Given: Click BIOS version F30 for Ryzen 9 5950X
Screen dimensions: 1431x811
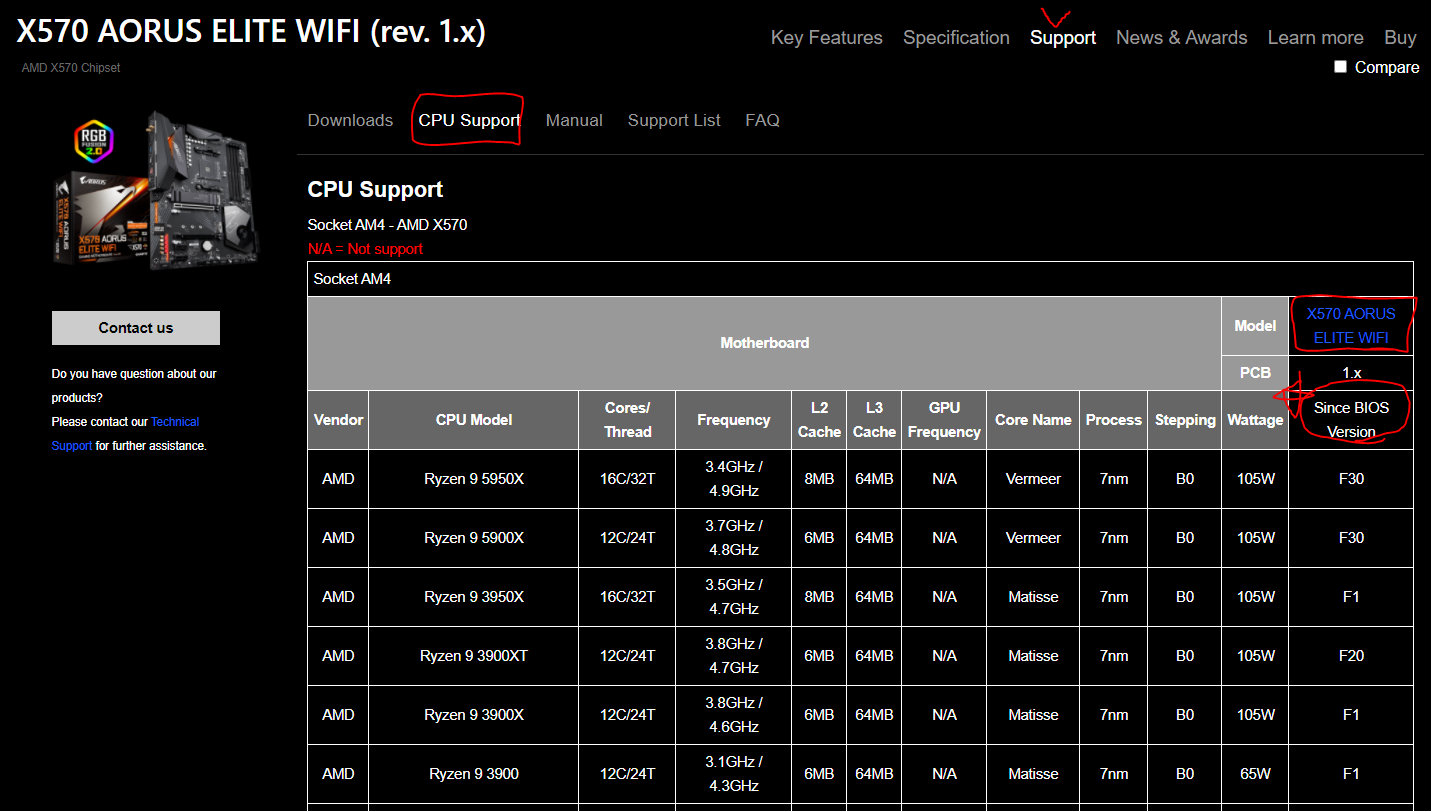Looking at the screenshot, I should (1351, 479).
